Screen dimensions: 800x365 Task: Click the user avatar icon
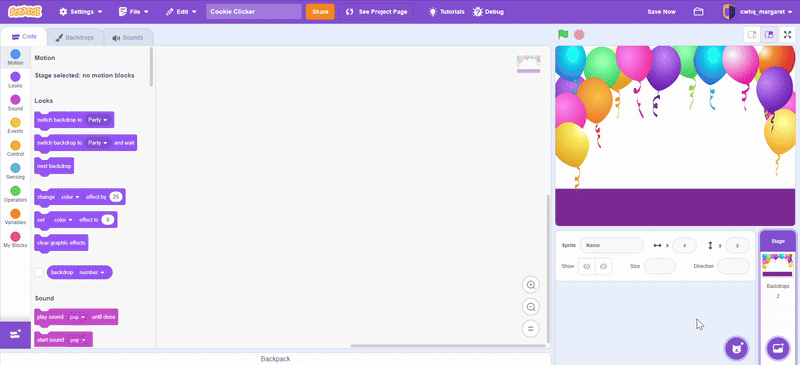click(x=730, y=11)
